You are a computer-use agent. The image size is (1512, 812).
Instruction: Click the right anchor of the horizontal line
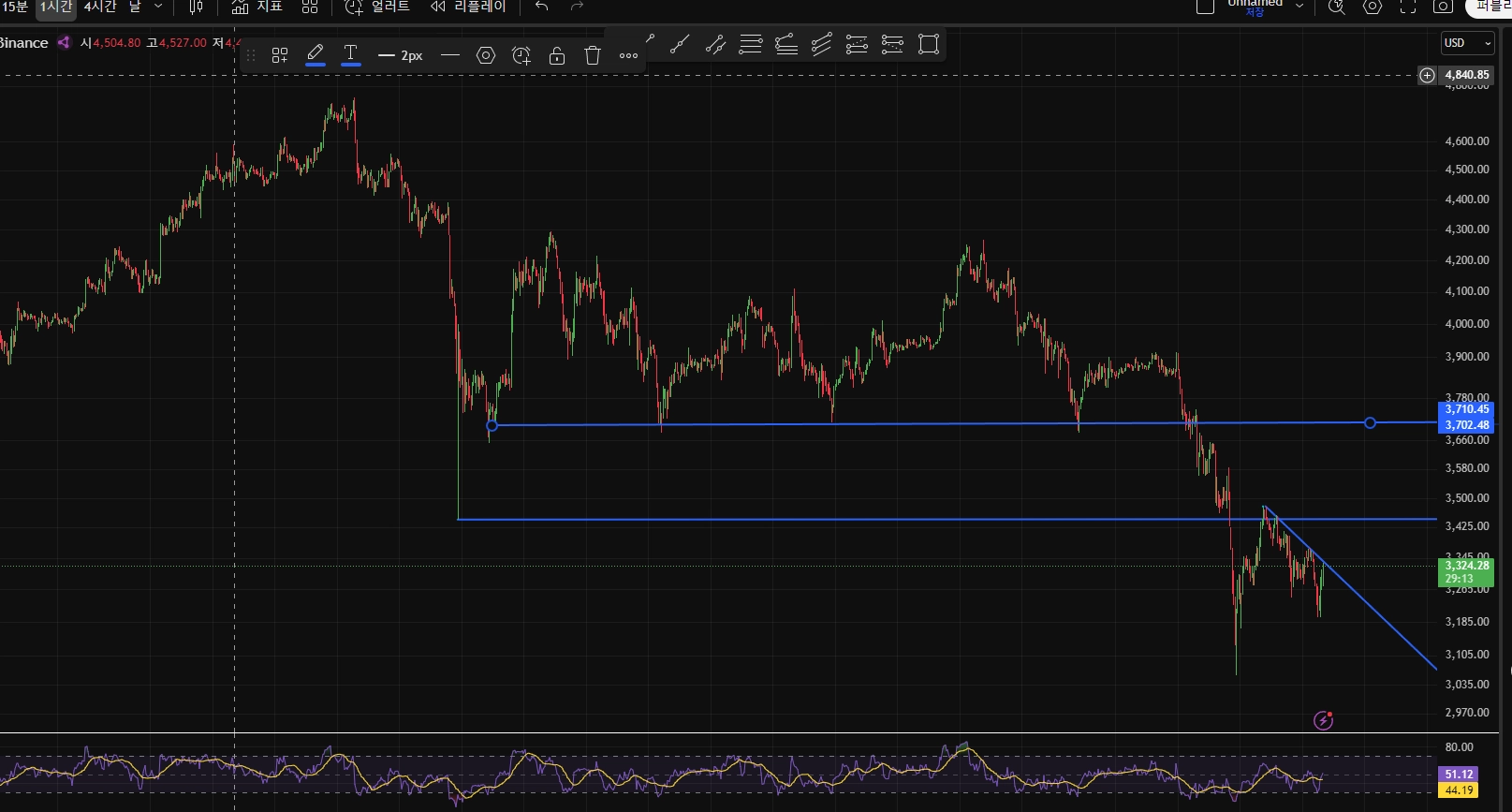(1370, 423)
